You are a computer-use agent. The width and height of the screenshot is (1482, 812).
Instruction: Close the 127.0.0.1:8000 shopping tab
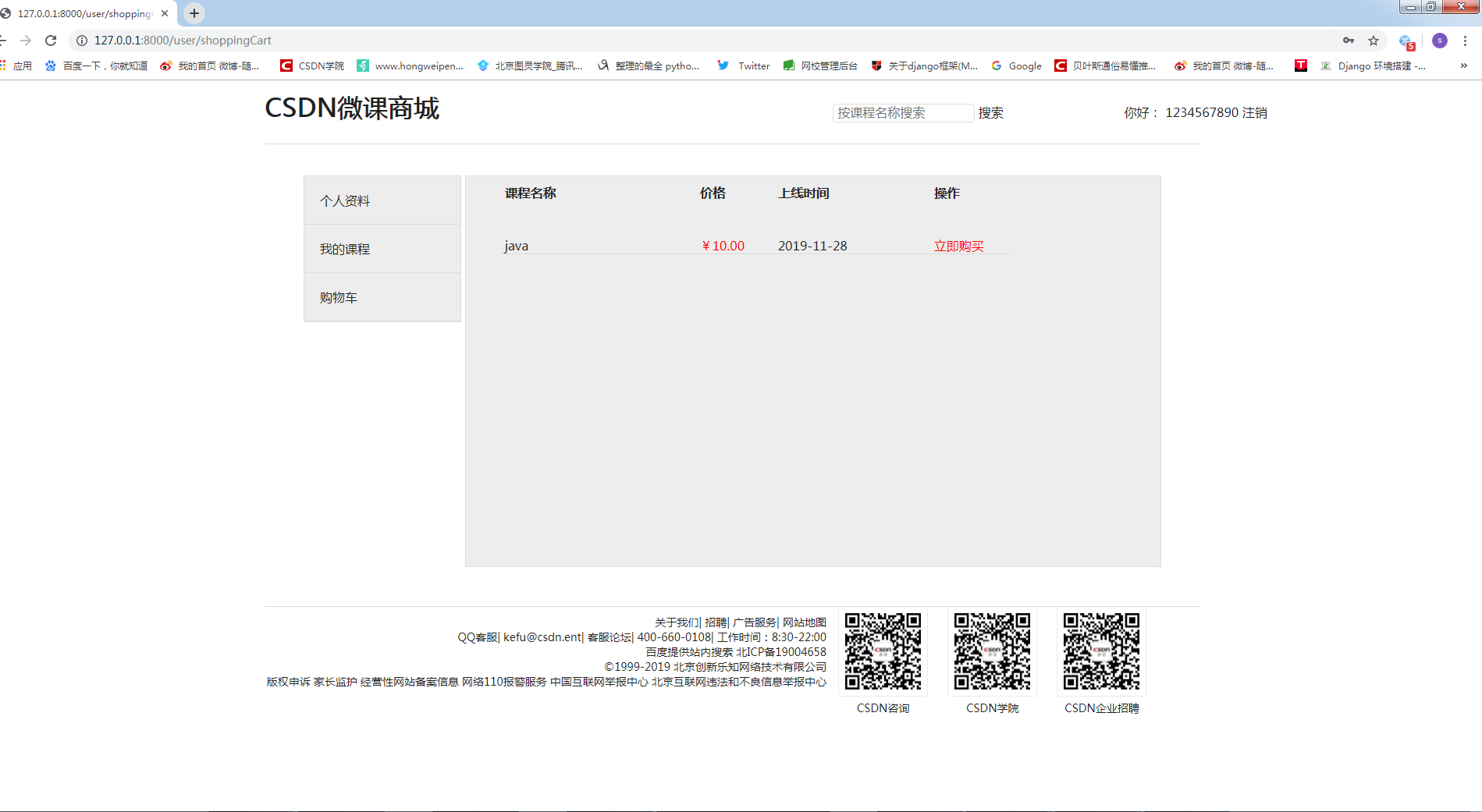click(x=165, y=13)
